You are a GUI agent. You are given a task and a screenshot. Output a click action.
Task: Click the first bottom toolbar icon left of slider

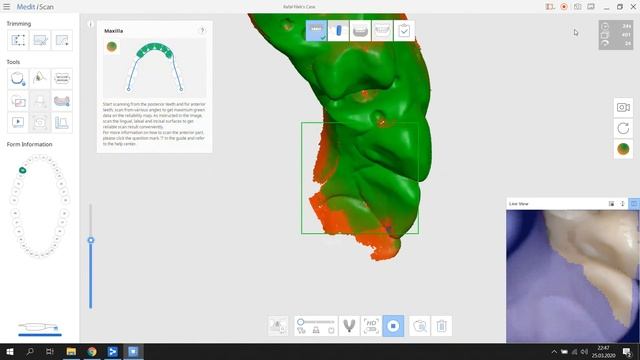[x=278, y=326]
